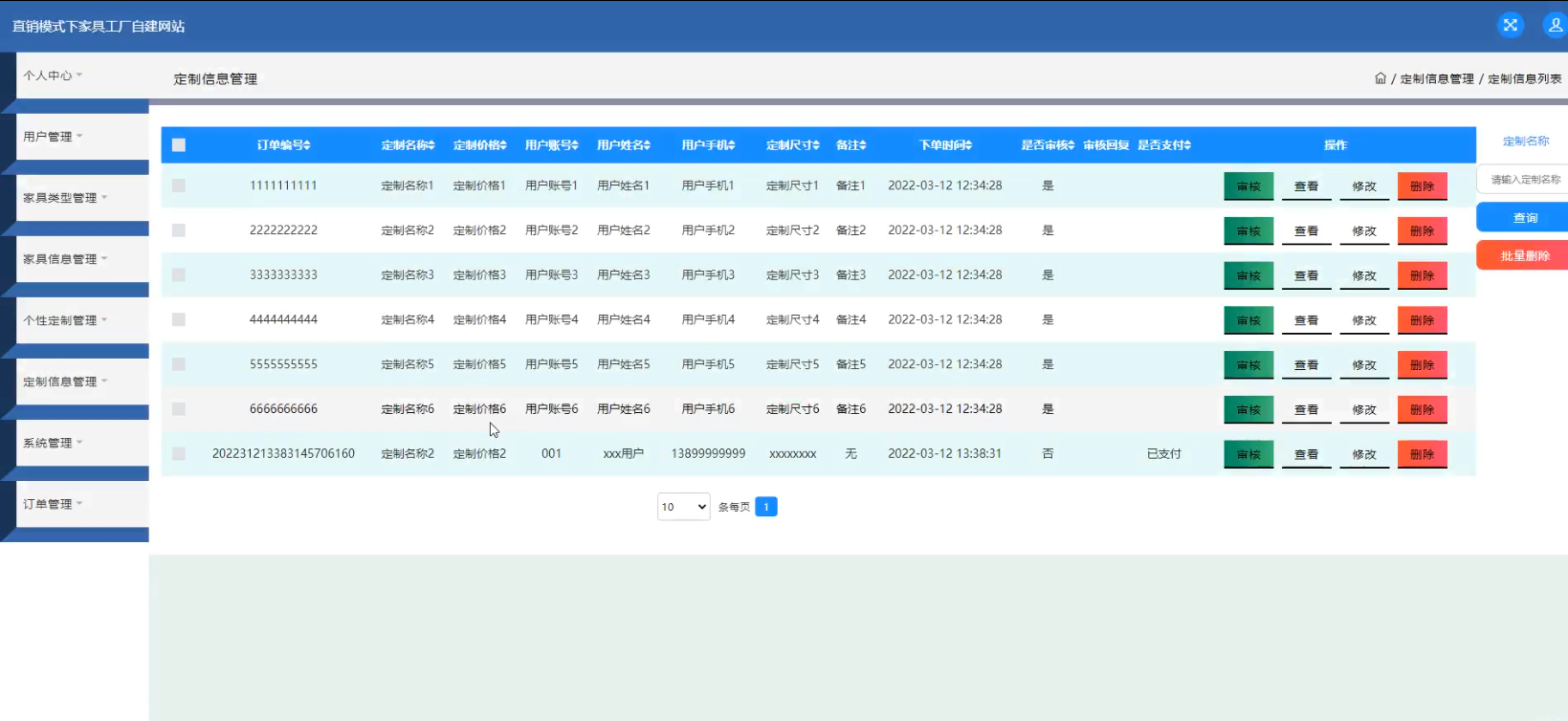Click the xxx用户 name cell
Image resolution: width=1568 pixels, height=721 pixels.
624,453
